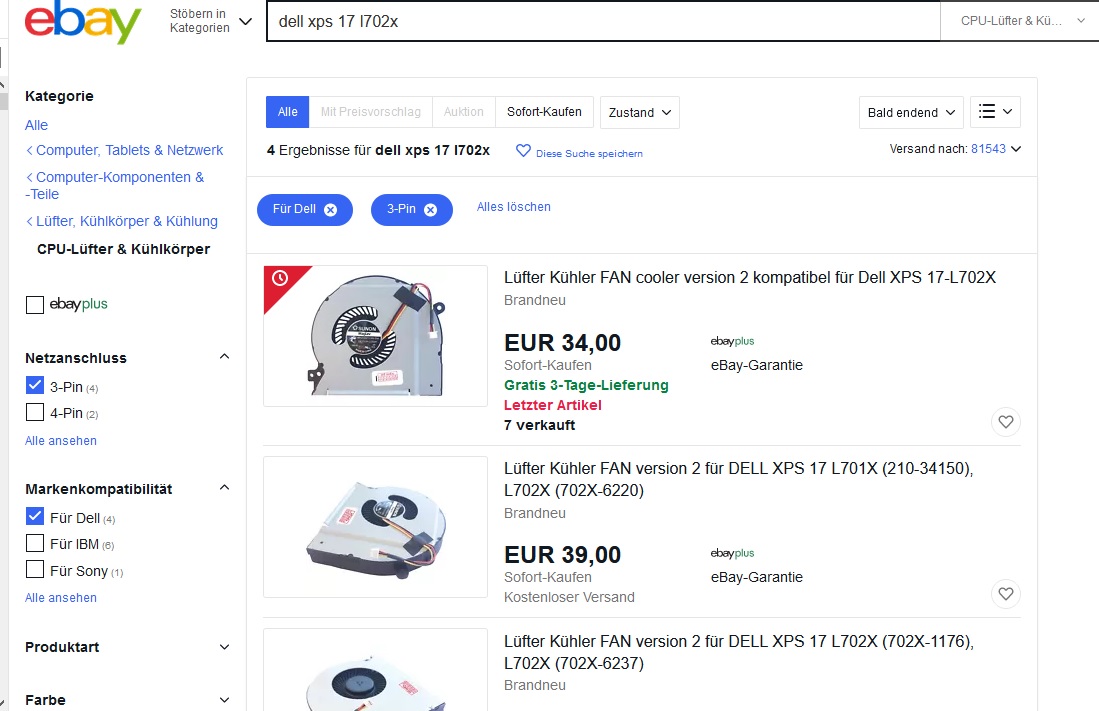Click the Gratis 3-Tage-Lieferung text
The image size is (1099, 711).
click(x=587, y=386)
